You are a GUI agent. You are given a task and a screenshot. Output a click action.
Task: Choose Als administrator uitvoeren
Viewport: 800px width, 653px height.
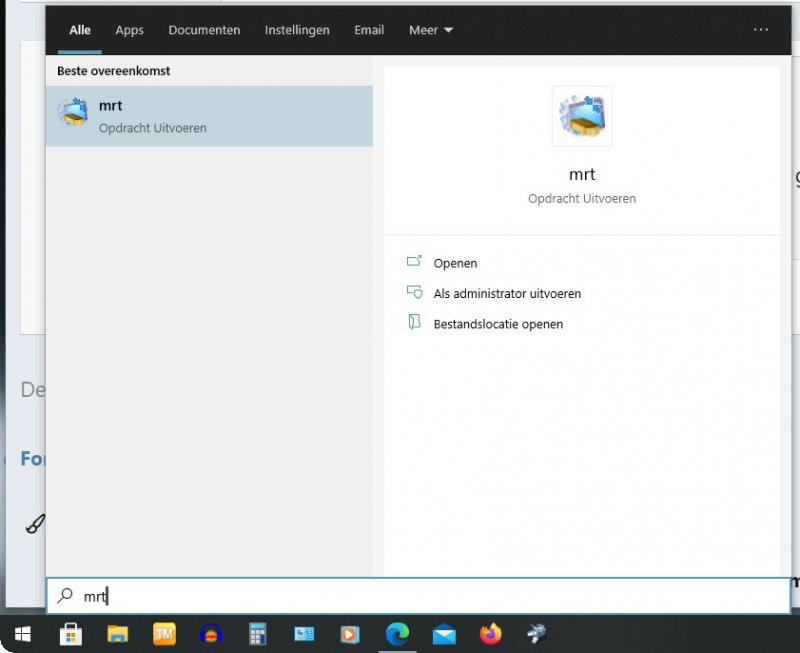(x=506, y=294)
